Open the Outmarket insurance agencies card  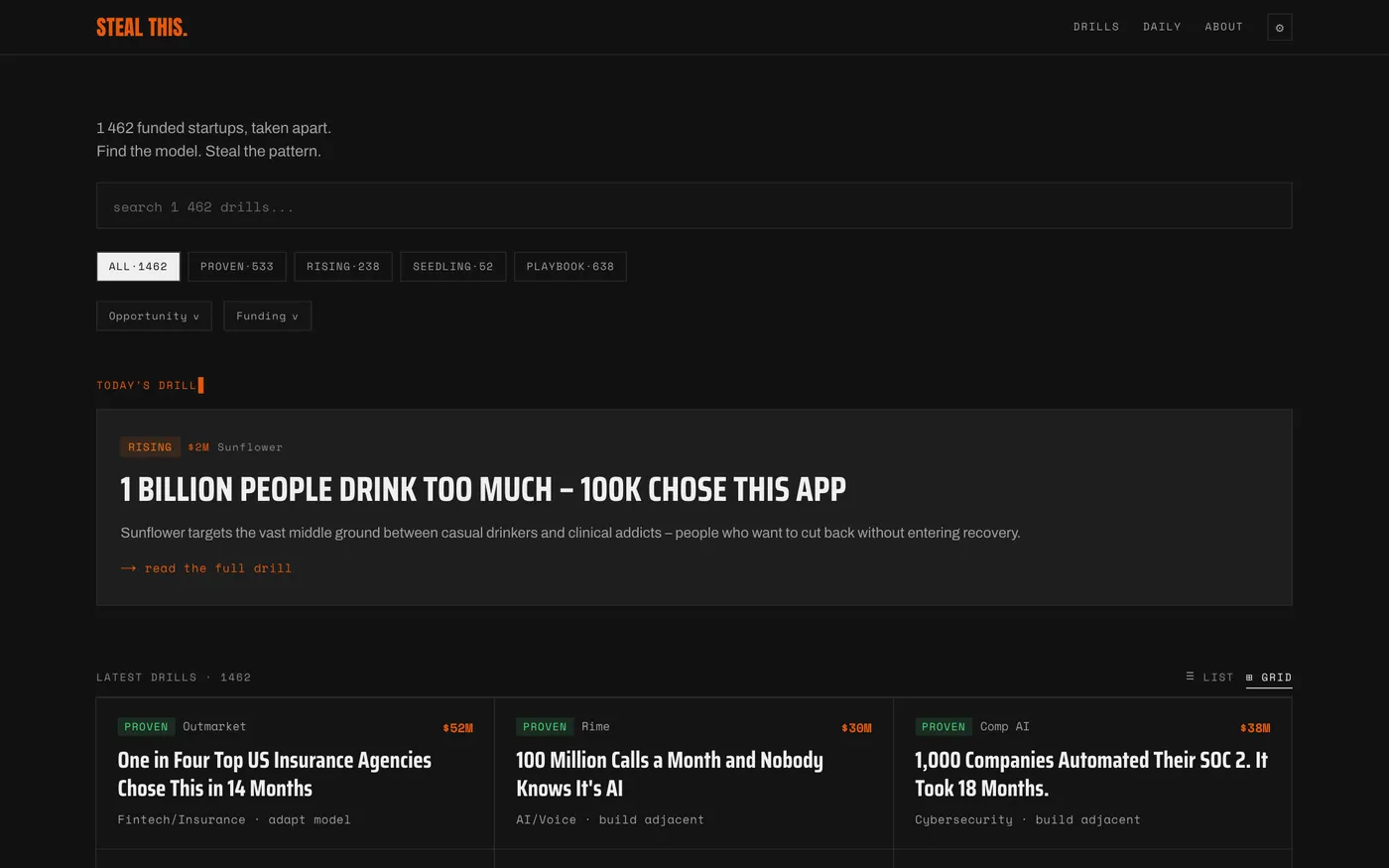click(x=296, y=774)
